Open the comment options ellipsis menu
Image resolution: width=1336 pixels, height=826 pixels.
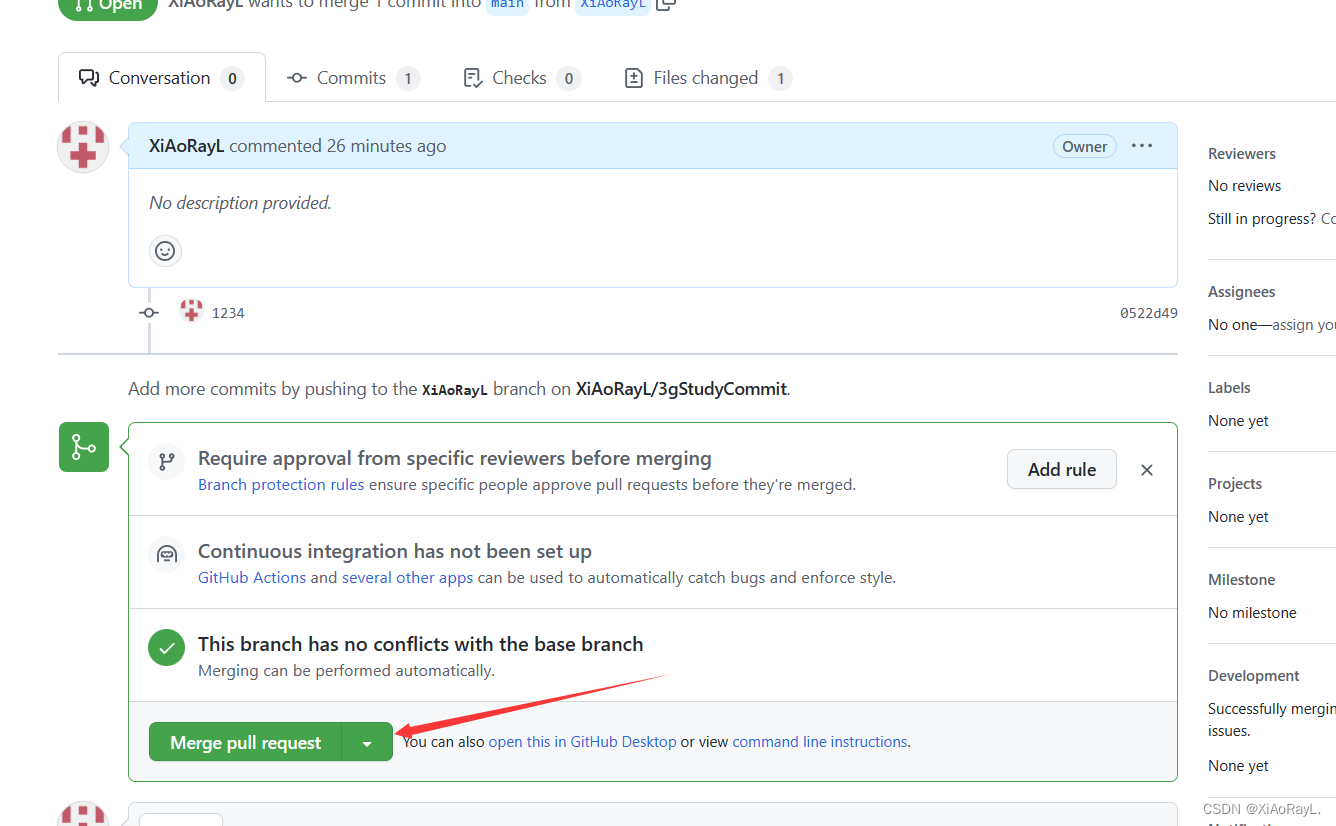1142,146
